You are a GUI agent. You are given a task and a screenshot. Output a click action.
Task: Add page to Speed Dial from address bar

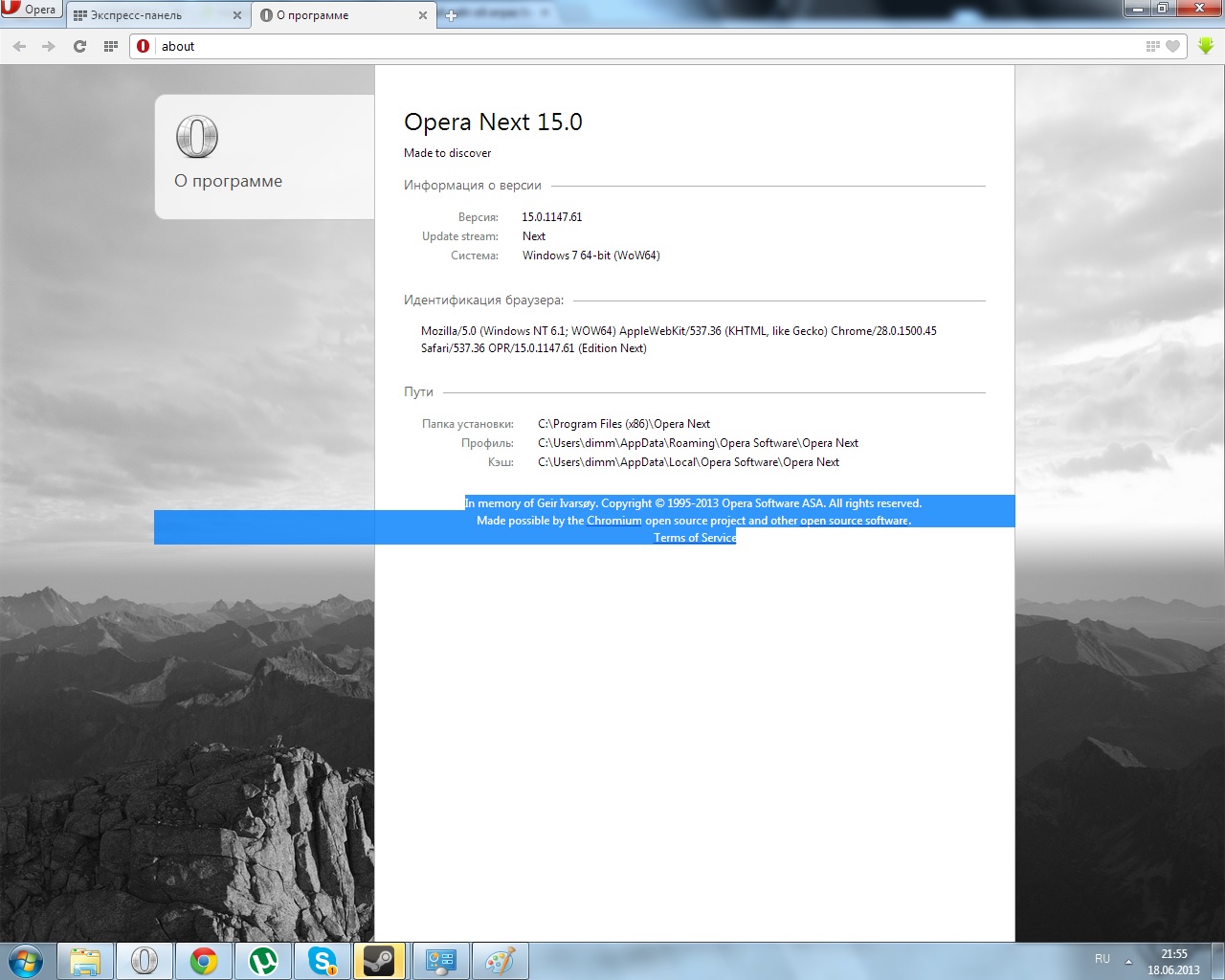pyautogui.click(x=1152, y=46)
